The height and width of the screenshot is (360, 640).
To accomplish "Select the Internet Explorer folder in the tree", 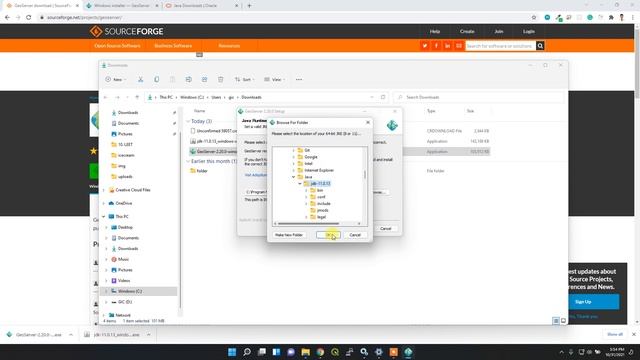I will pos(319,170).
